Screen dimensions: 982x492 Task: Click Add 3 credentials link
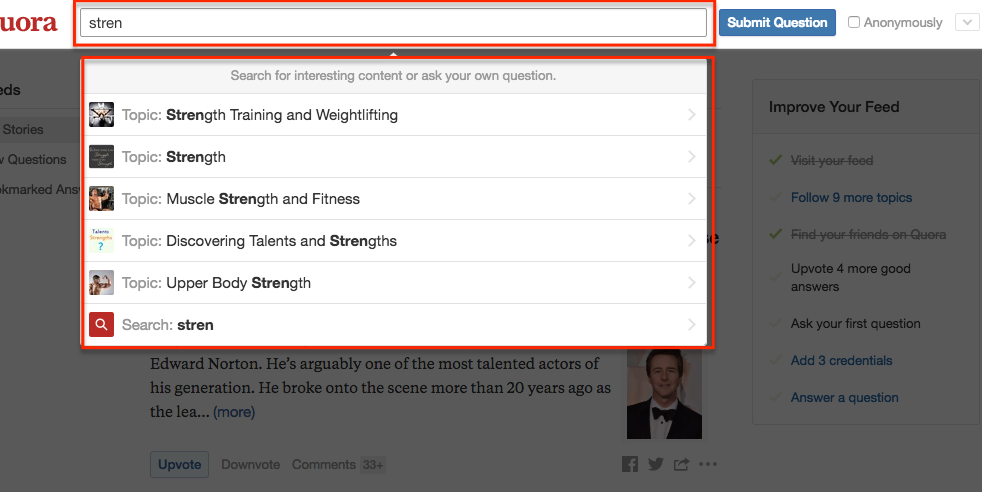[x=842, y=361]
